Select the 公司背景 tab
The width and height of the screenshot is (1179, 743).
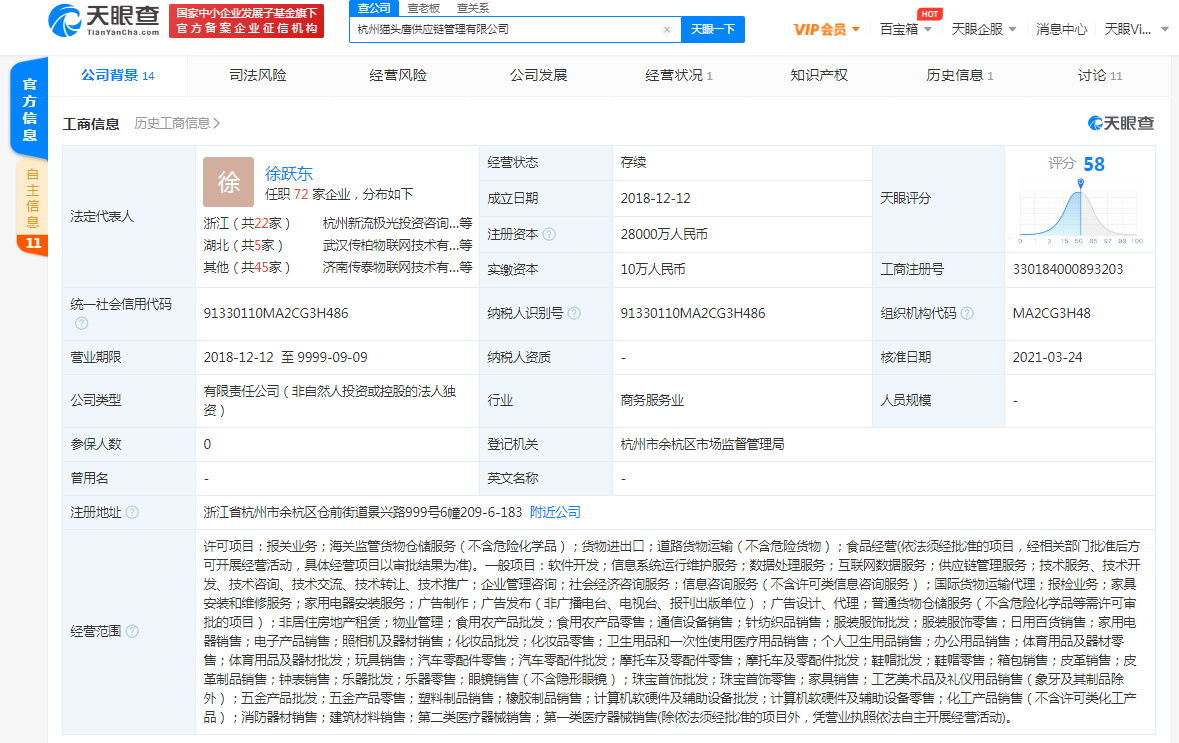[x=117, y=75]
